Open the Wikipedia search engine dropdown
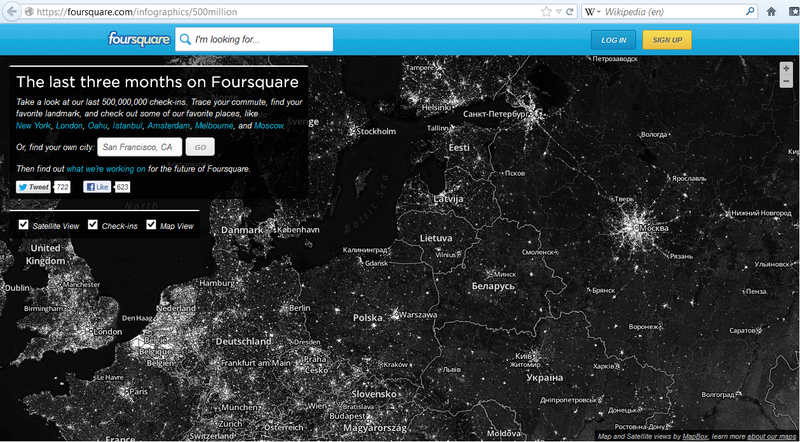800x442 pixels. point(592,11)
